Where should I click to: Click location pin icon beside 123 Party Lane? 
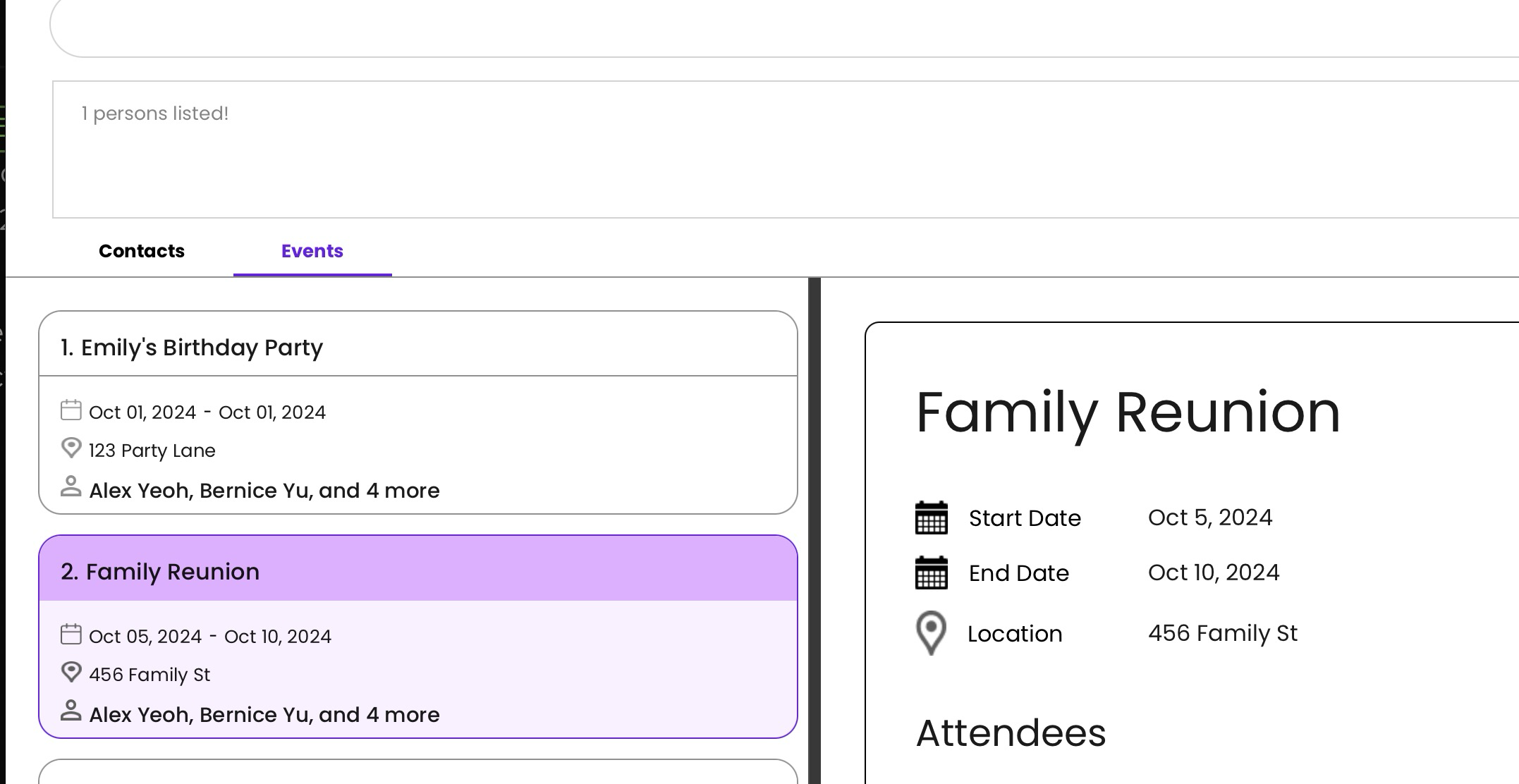(x=71, y=448)
